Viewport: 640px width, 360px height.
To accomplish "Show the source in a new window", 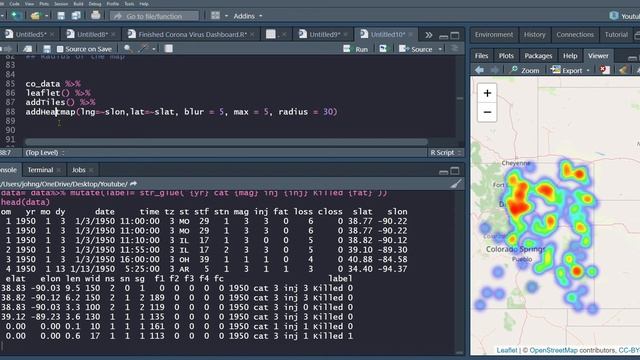I will [28, 49].
